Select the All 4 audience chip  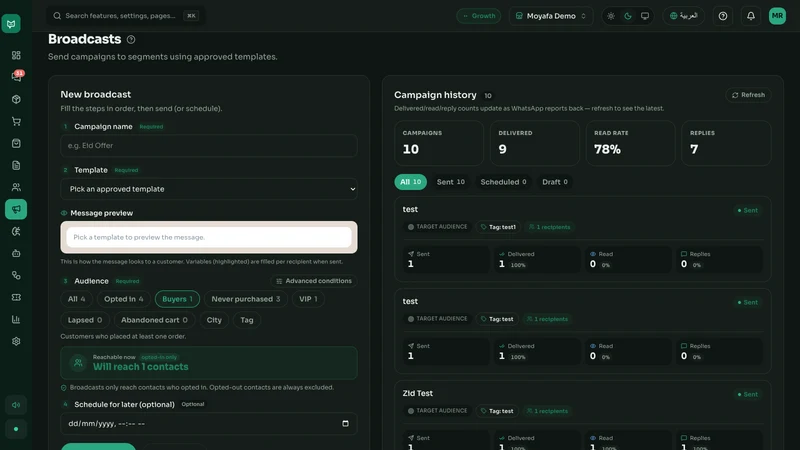coord(77,299)
